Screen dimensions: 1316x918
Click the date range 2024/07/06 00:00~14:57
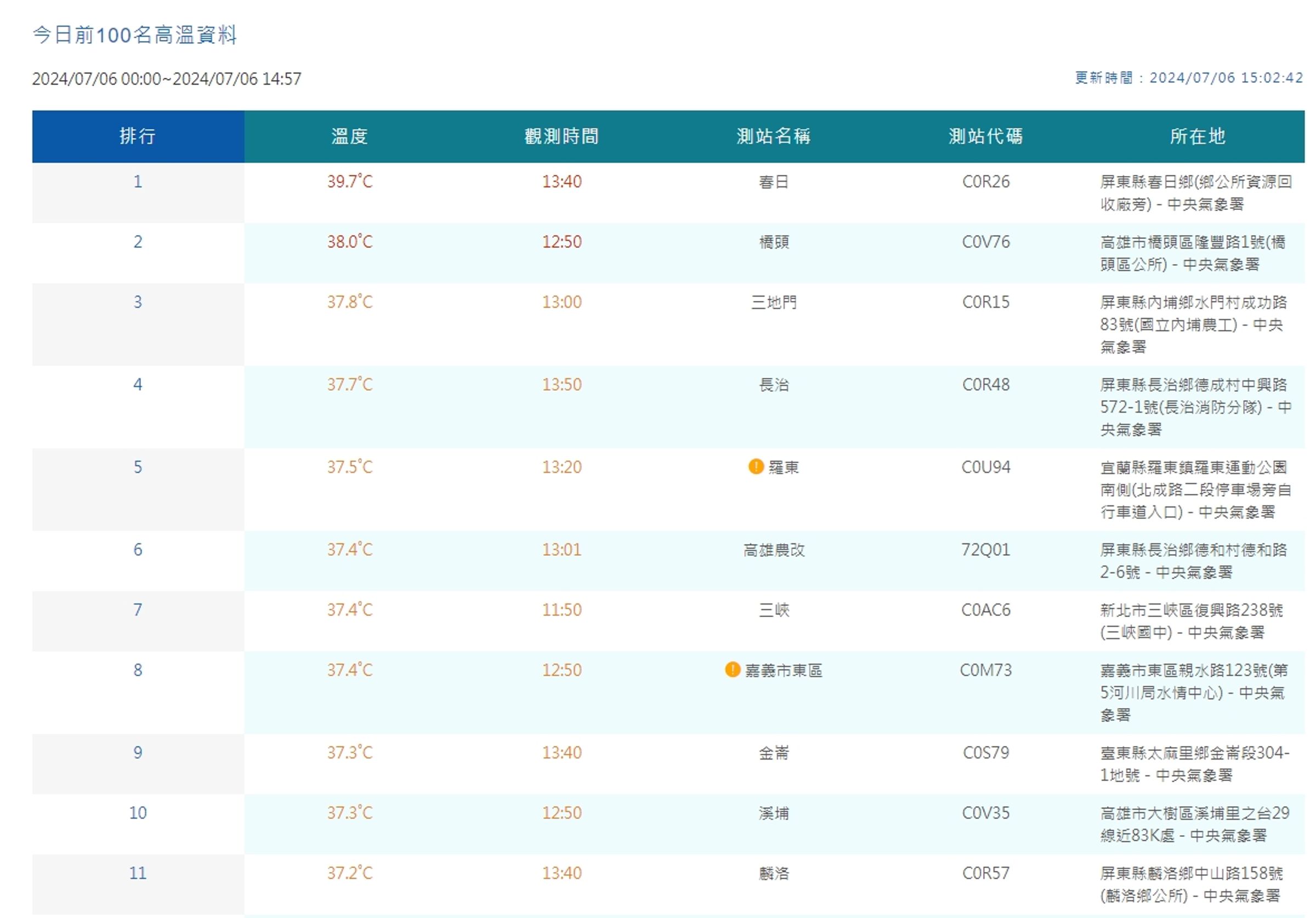pos(167,78)
